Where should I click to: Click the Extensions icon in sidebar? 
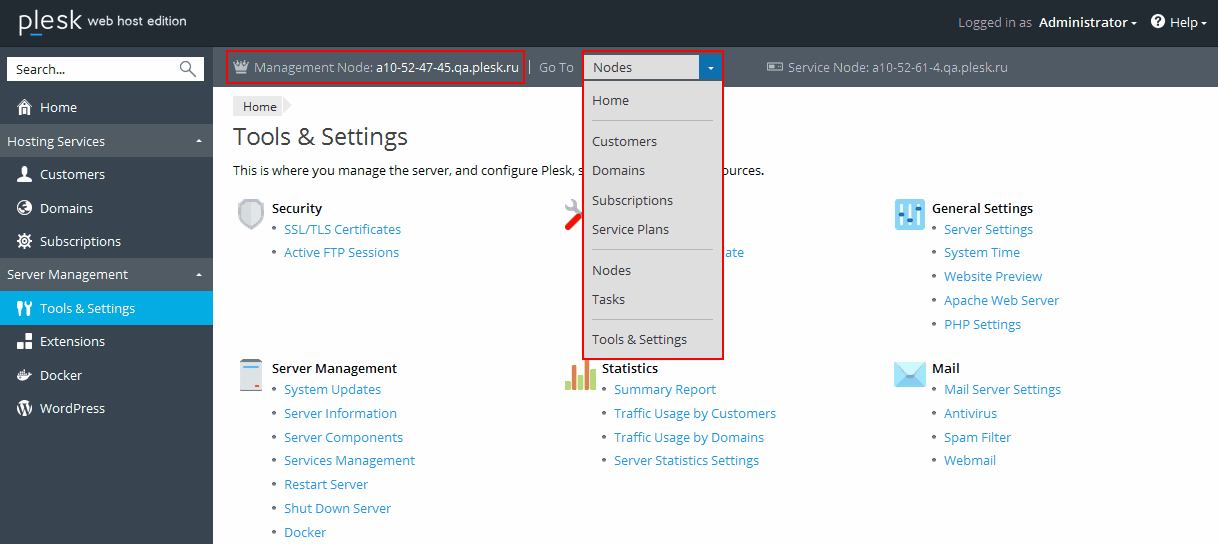tap(24, 342)
